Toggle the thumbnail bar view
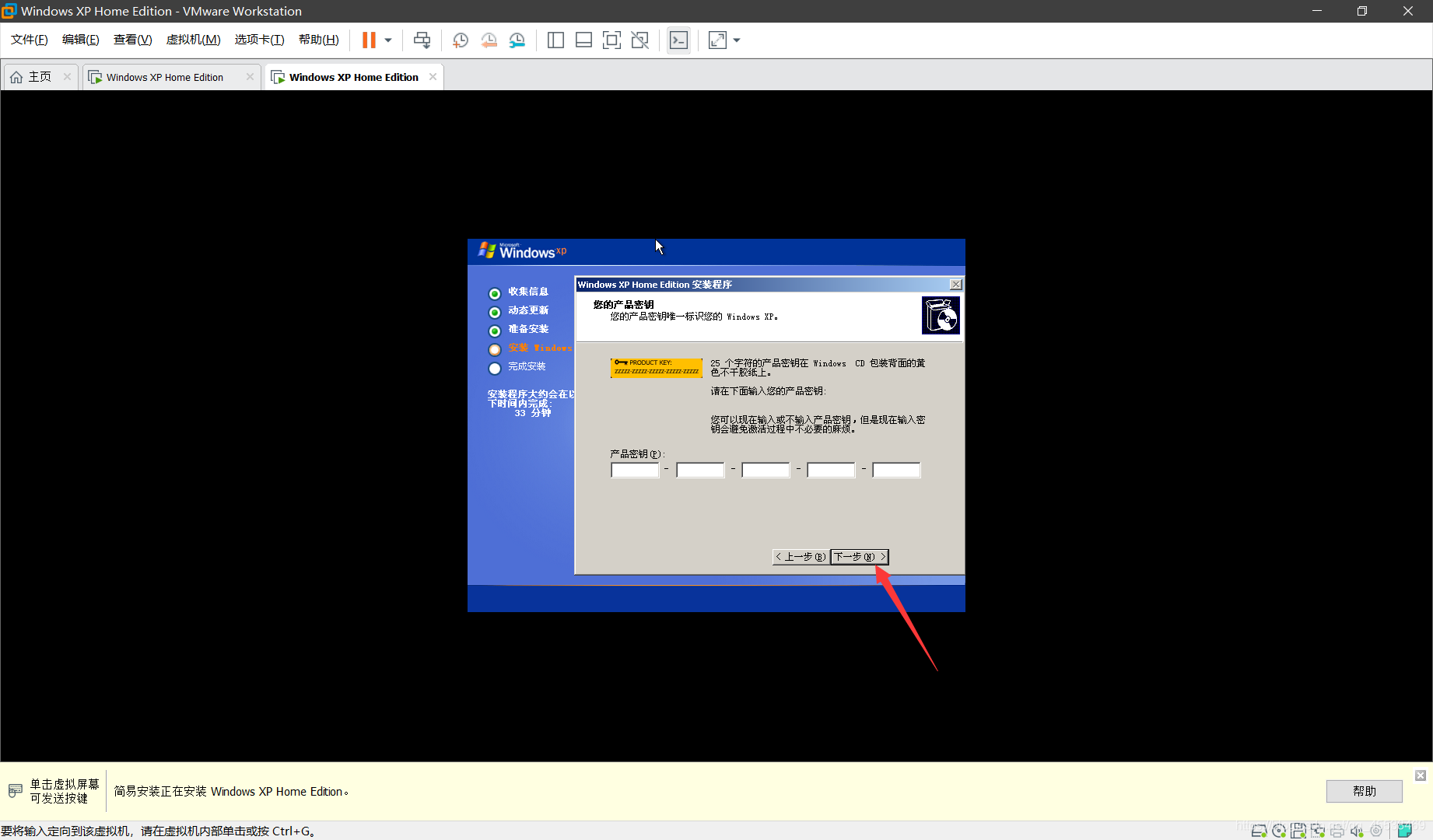1433x840 pixels. pyautogui.click(x=583, y=40)
